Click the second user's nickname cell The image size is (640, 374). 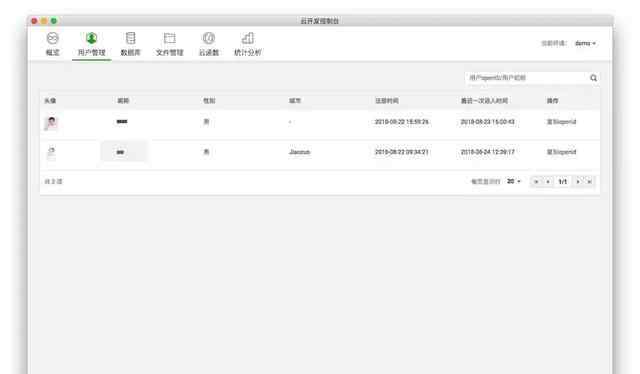124,152
